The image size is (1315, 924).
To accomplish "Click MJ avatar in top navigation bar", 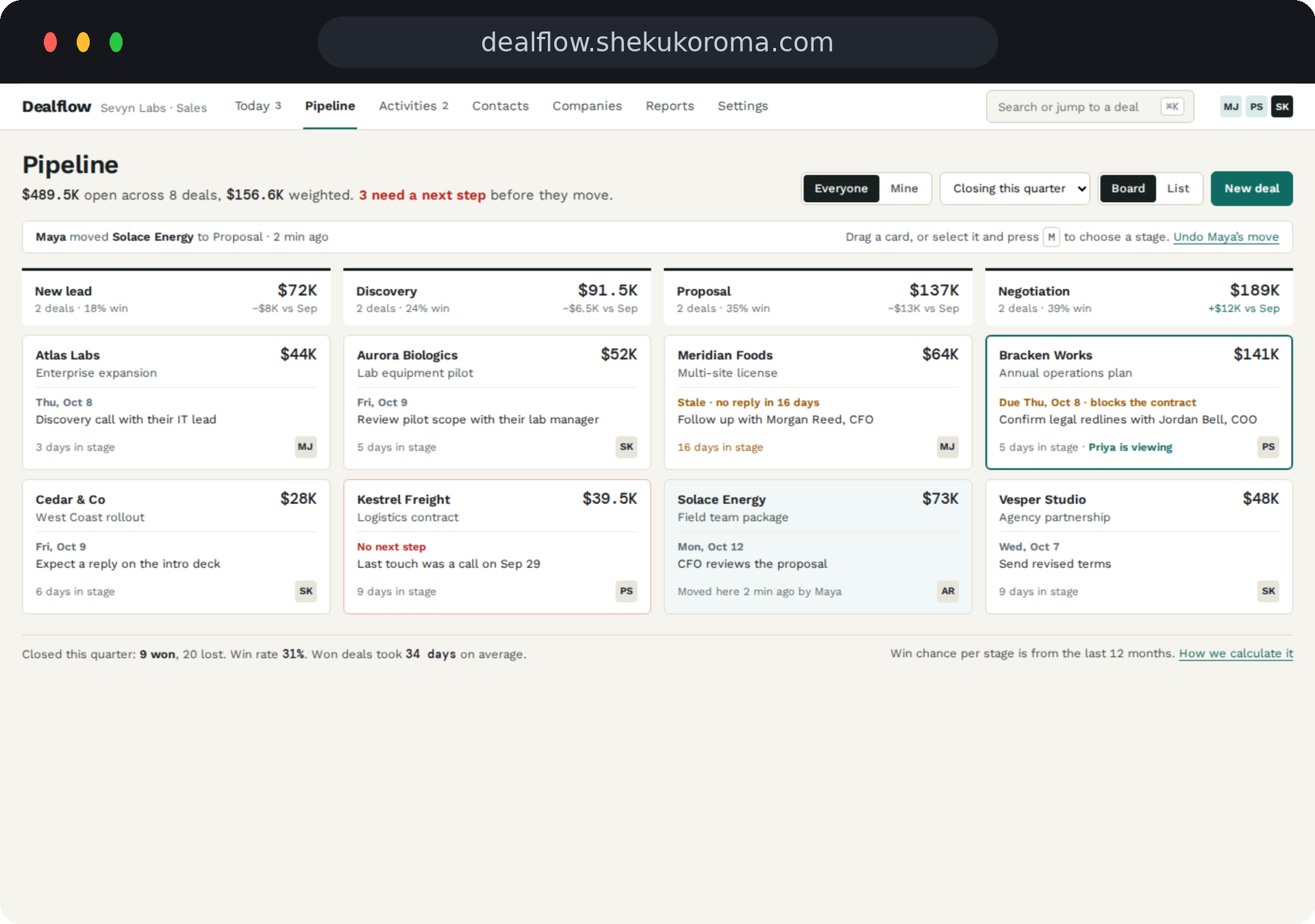I will 1231,107.
